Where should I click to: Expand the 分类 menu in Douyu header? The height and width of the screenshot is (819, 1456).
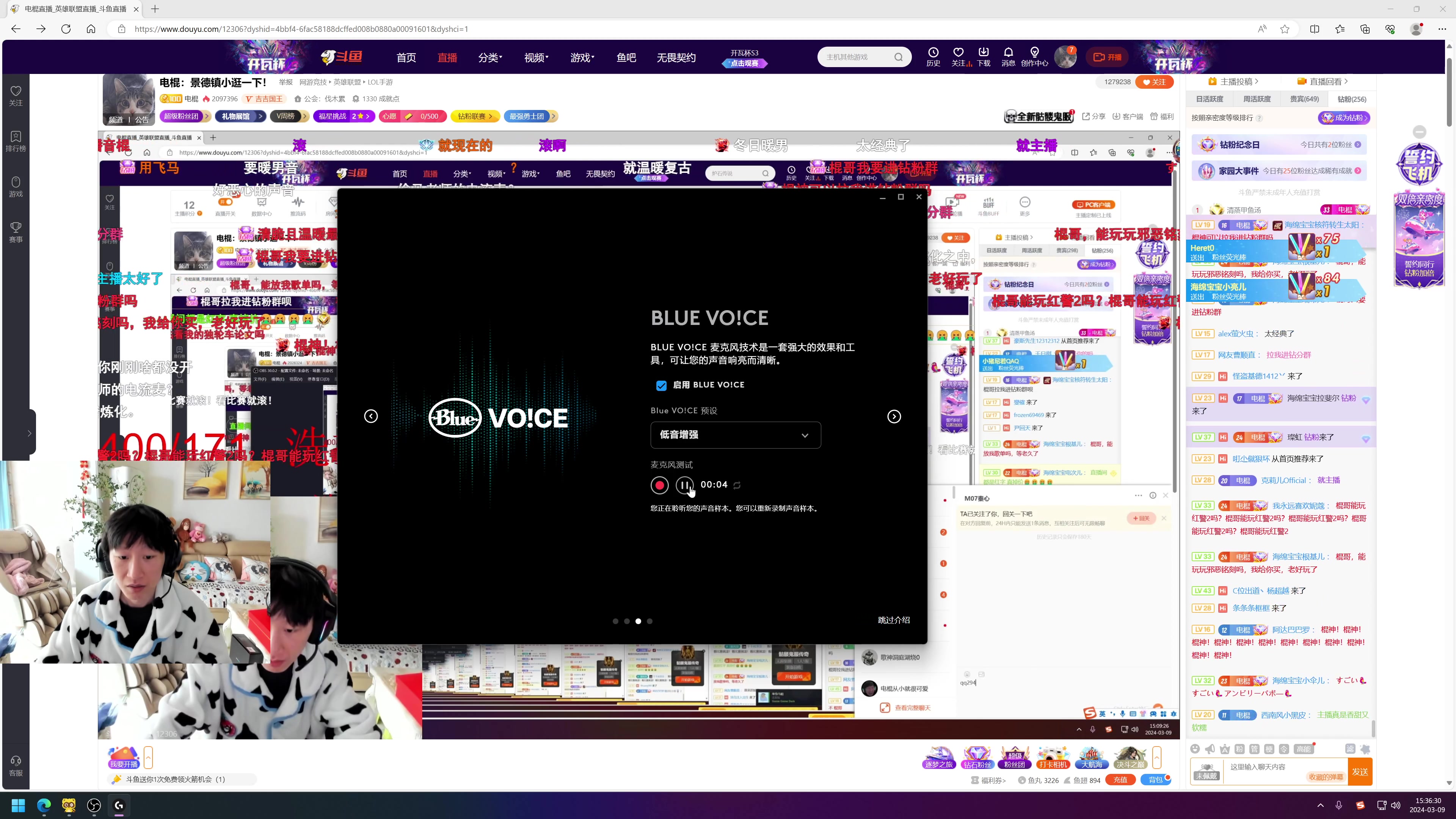click(x=490, y=57)
